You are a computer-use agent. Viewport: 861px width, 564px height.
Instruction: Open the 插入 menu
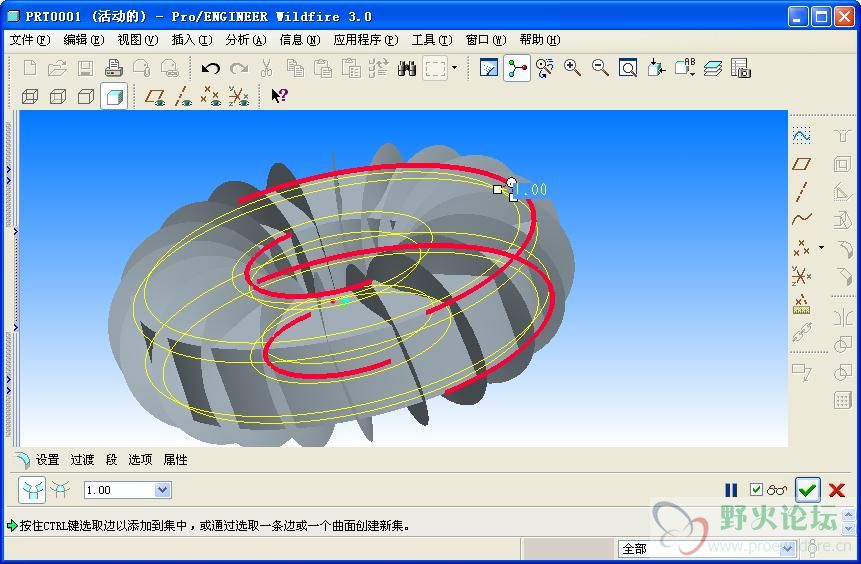[x=192, y=40]
